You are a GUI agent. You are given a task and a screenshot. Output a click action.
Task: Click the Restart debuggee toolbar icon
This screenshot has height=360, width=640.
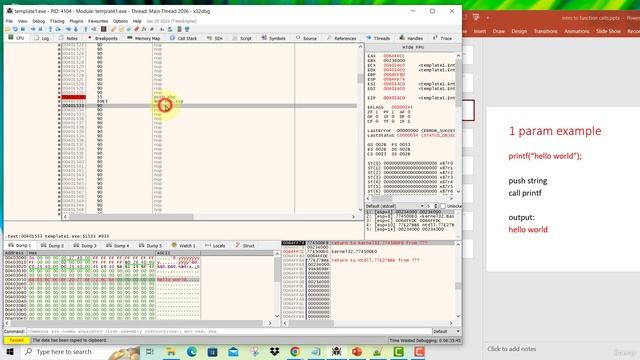15,29
